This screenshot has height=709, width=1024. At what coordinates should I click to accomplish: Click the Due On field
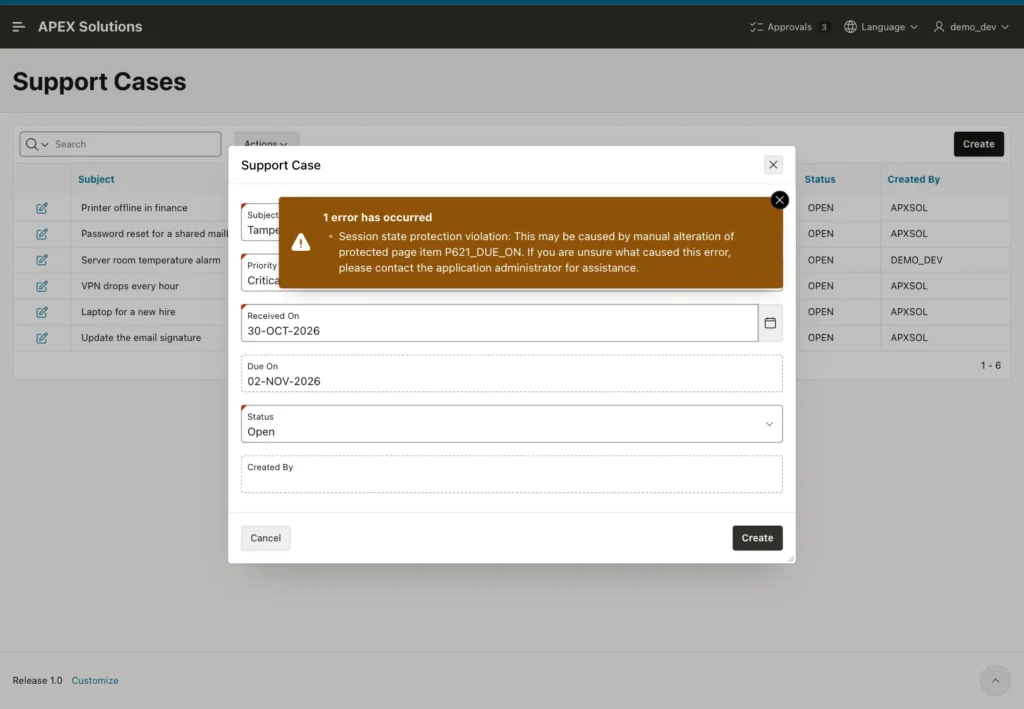tap(511, 373)
